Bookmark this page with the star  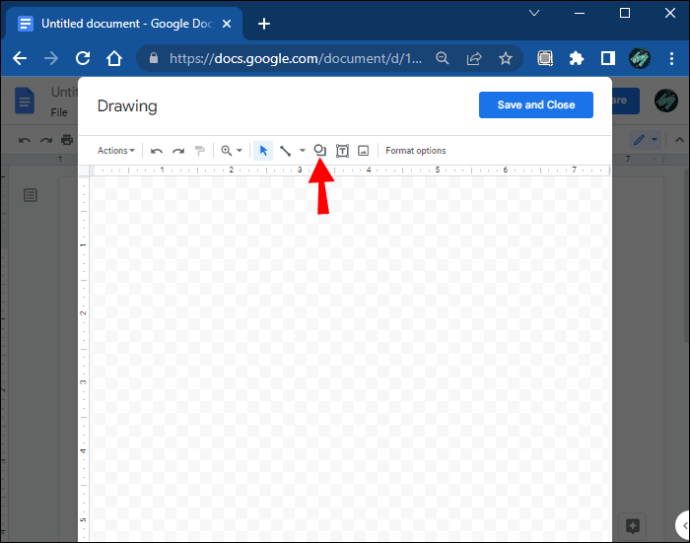(x=506, y=58)
